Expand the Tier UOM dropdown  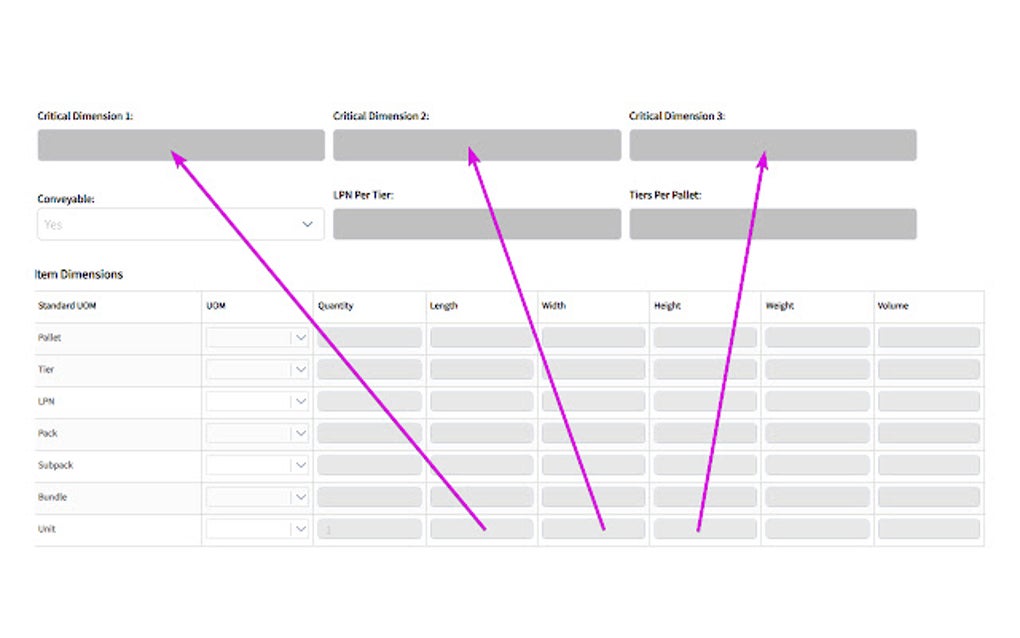click(258, 370)
